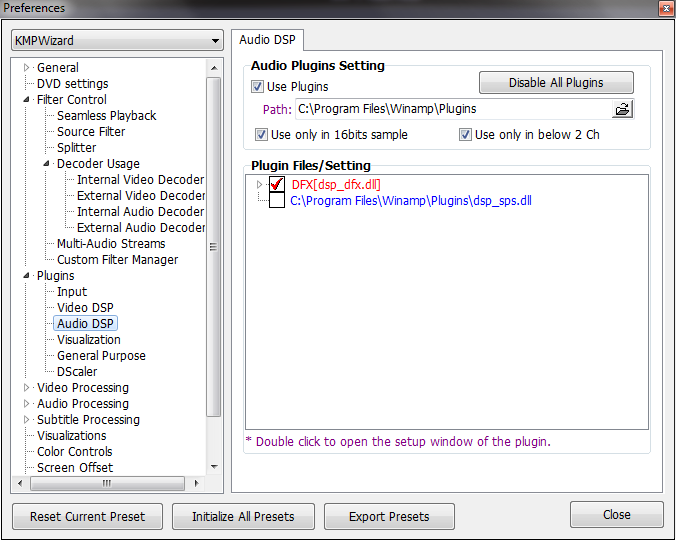Click the plugin Path input field
The image size is (676, 541).
pos(453,109)
